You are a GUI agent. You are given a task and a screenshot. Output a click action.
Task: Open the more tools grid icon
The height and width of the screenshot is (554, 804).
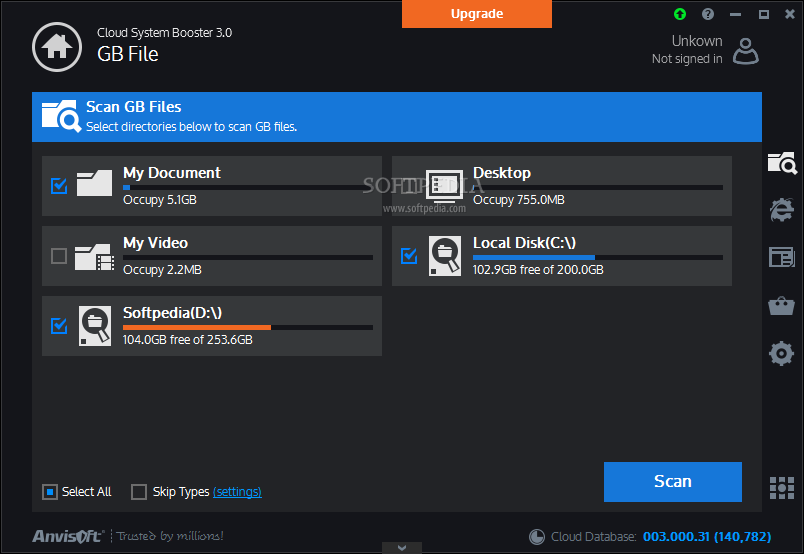pos(782,488)
